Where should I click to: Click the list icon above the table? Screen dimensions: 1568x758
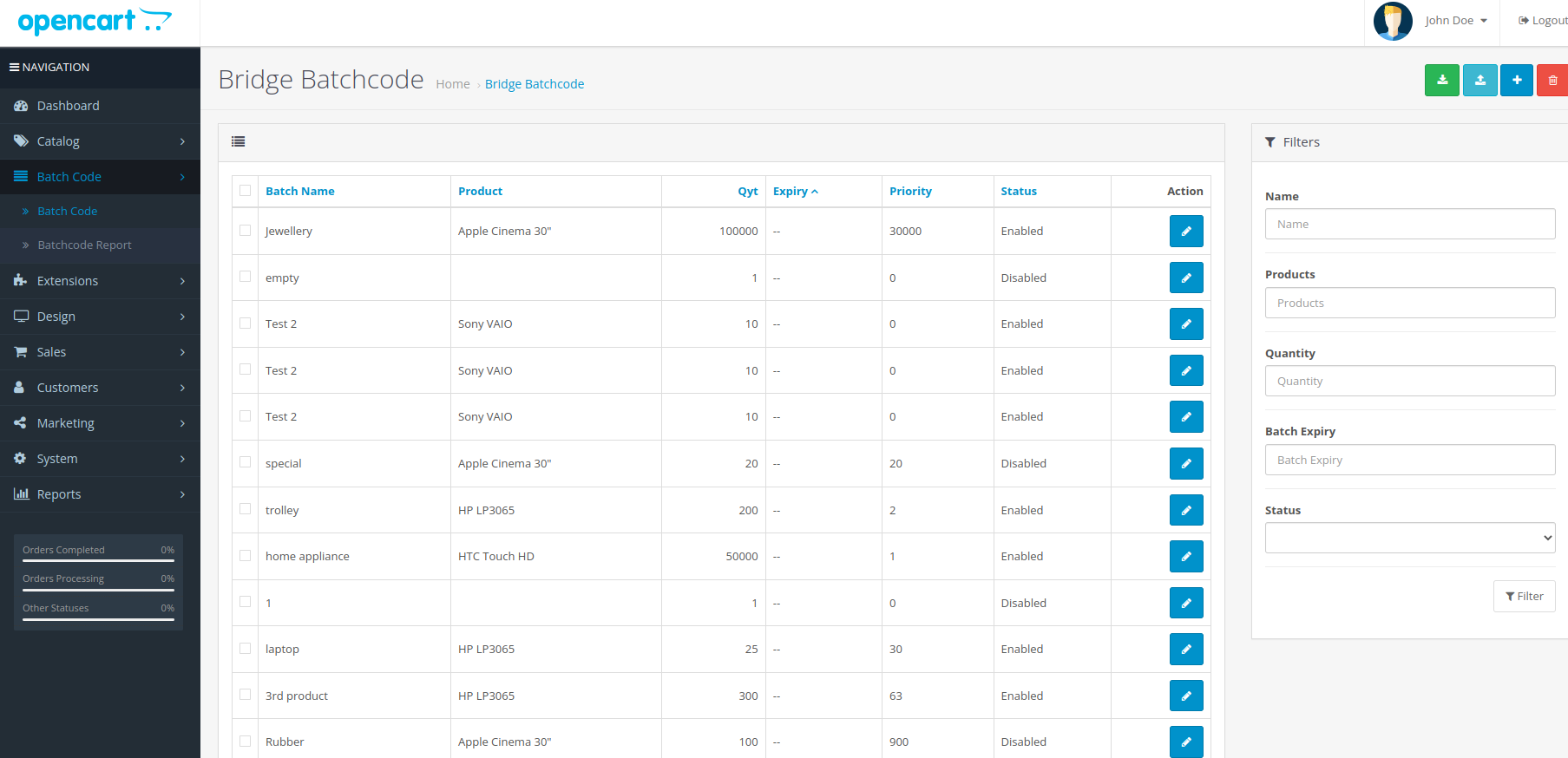239,142
